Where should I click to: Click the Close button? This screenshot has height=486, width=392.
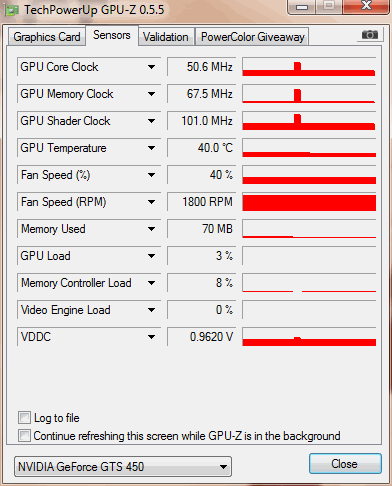(x=345, y=464)
